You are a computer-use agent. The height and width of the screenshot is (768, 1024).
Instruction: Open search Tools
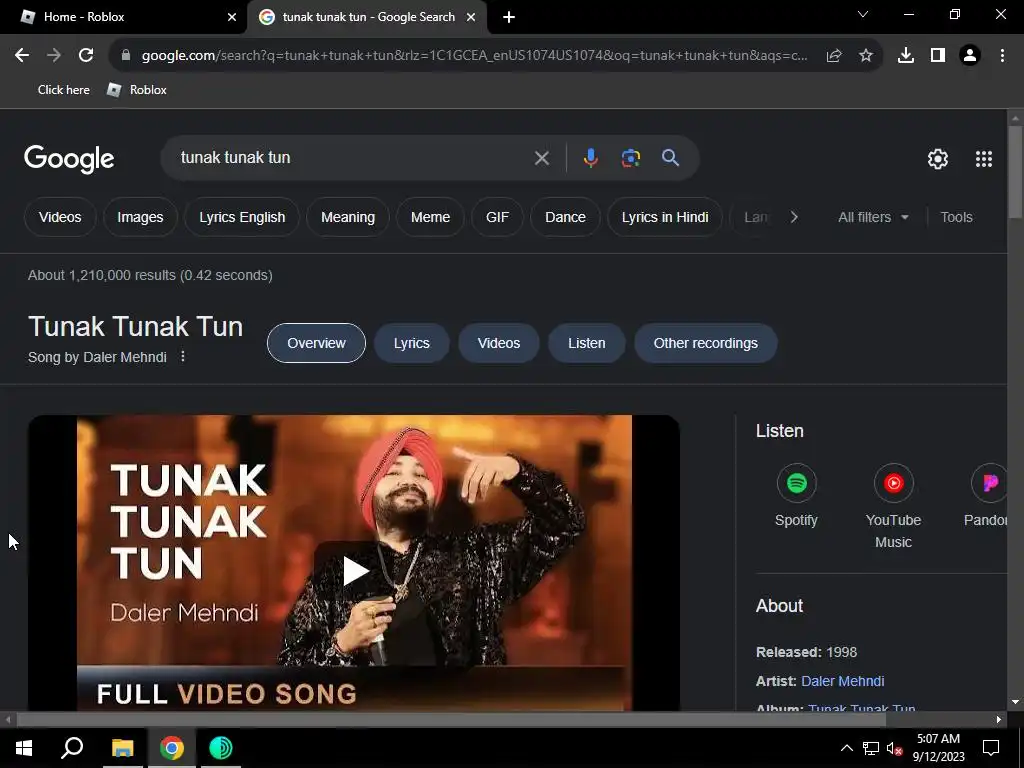[x=956, y=217]
